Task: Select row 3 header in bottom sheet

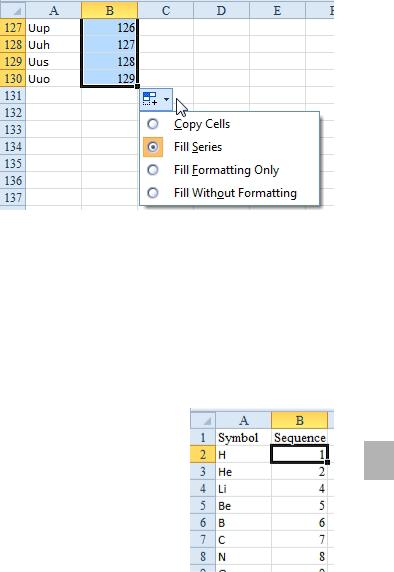Action: 203,471
